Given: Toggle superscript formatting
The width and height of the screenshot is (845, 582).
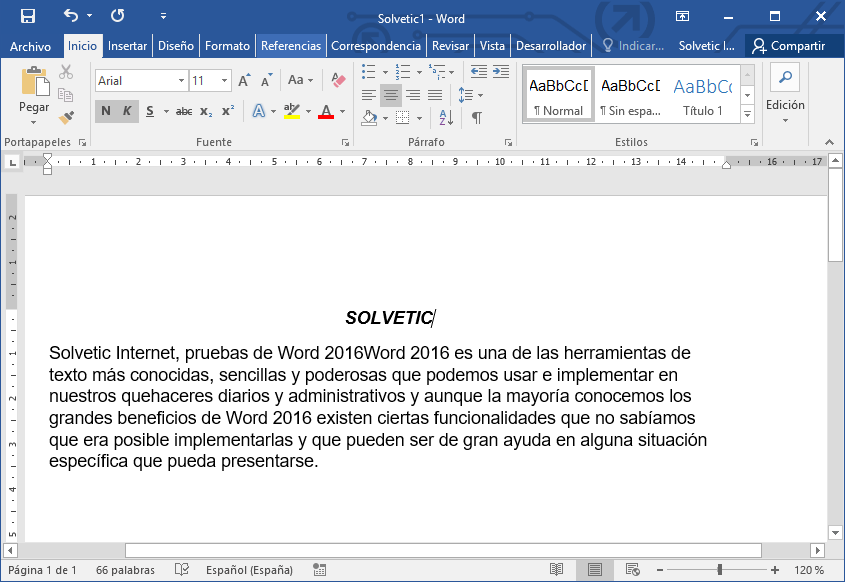Looking at the screenshot, I should coord(228,112).
